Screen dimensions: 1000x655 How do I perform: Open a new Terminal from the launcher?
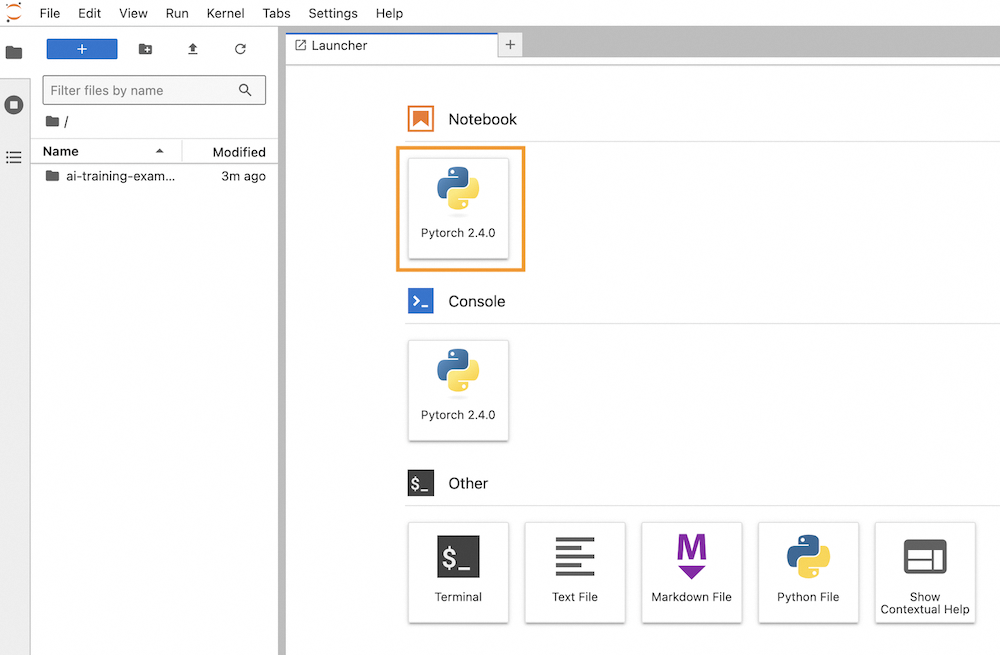[458, 572]
